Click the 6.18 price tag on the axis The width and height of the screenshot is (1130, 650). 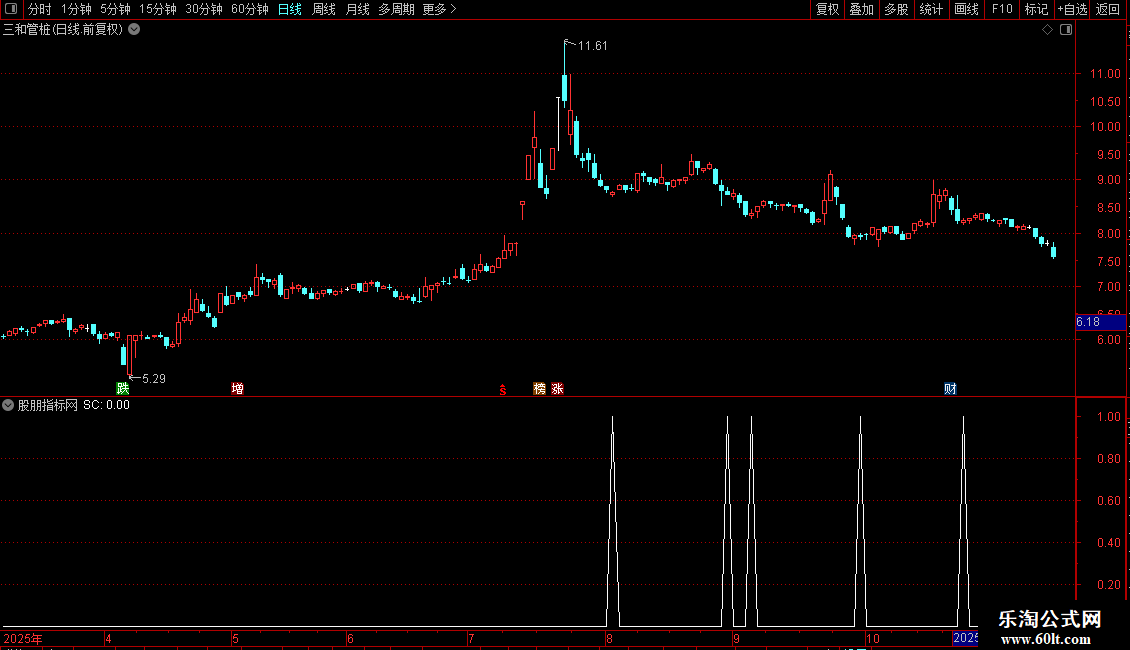pyautogui.click(x=1100, y=322)
